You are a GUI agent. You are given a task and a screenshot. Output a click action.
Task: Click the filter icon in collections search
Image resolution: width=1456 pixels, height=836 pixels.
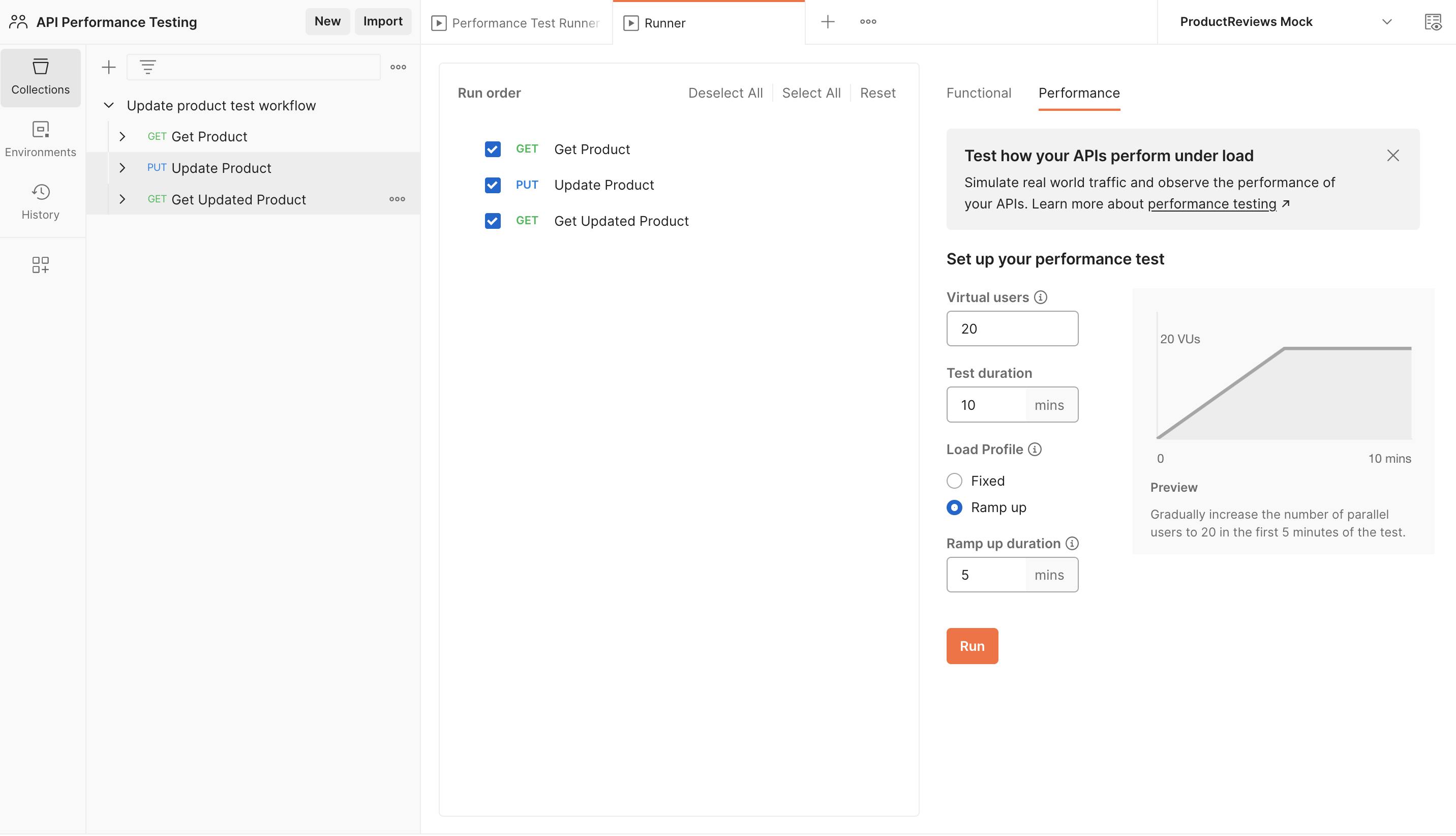point(147,67)
